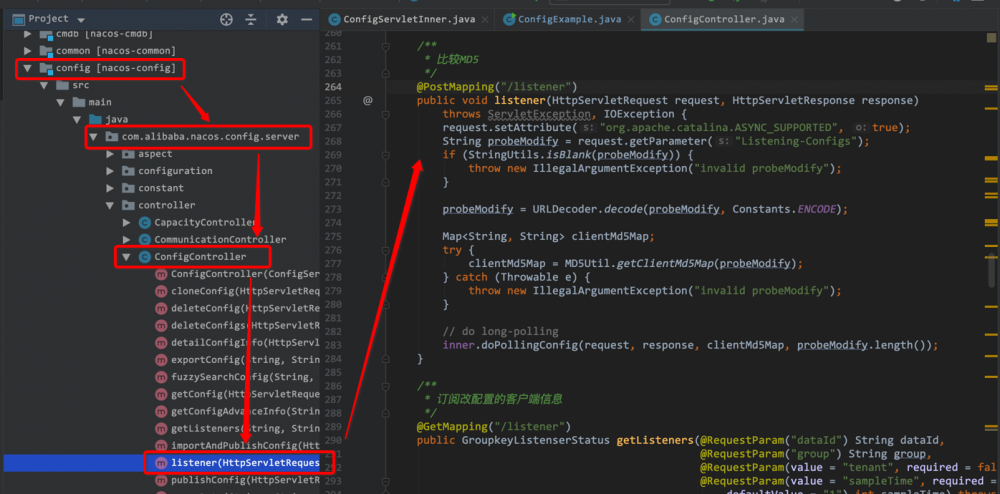Click the @ gutter icon at line 265
The image size is (1000, 494).
tap(367, 100)
